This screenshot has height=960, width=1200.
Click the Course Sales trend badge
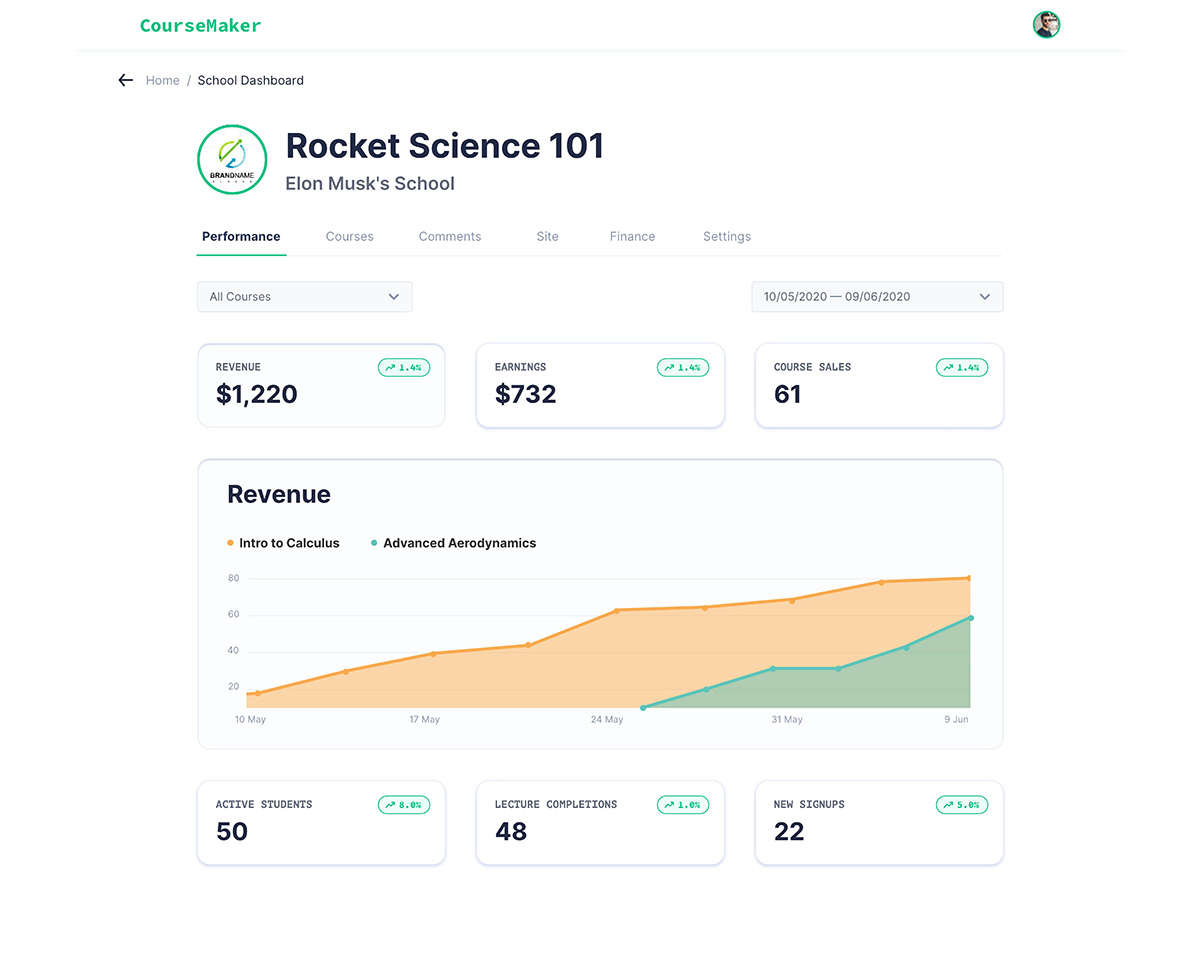point(962,368)
